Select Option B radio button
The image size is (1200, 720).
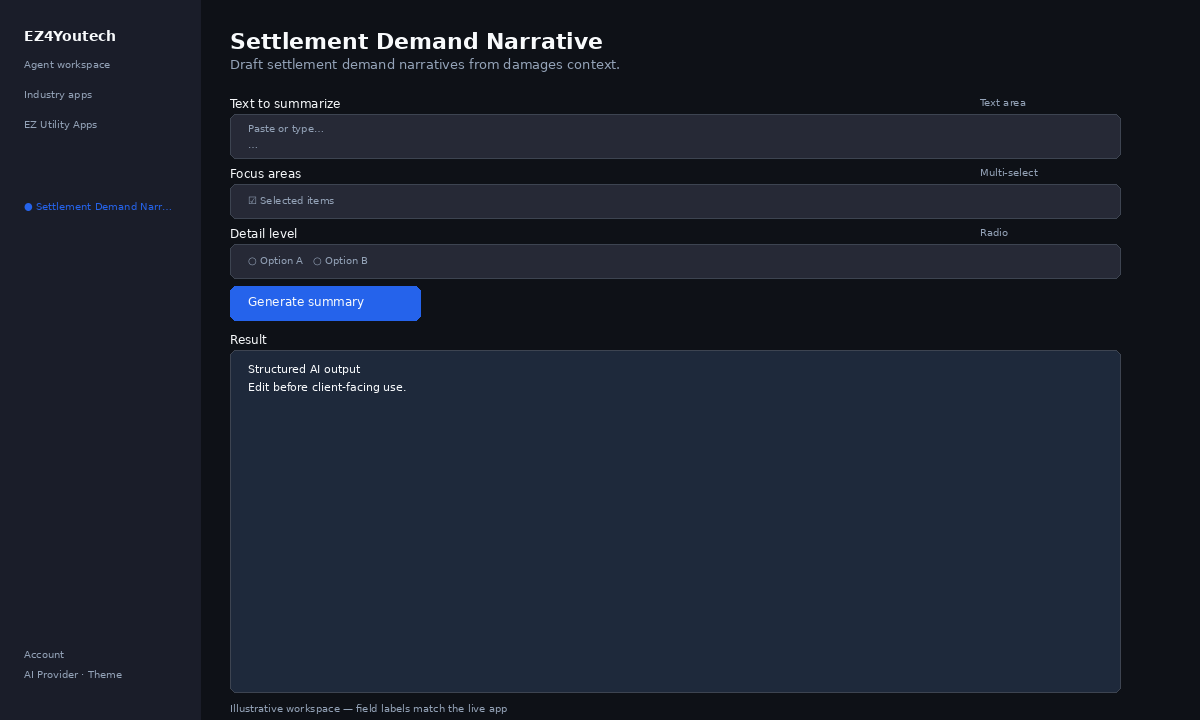340,261
